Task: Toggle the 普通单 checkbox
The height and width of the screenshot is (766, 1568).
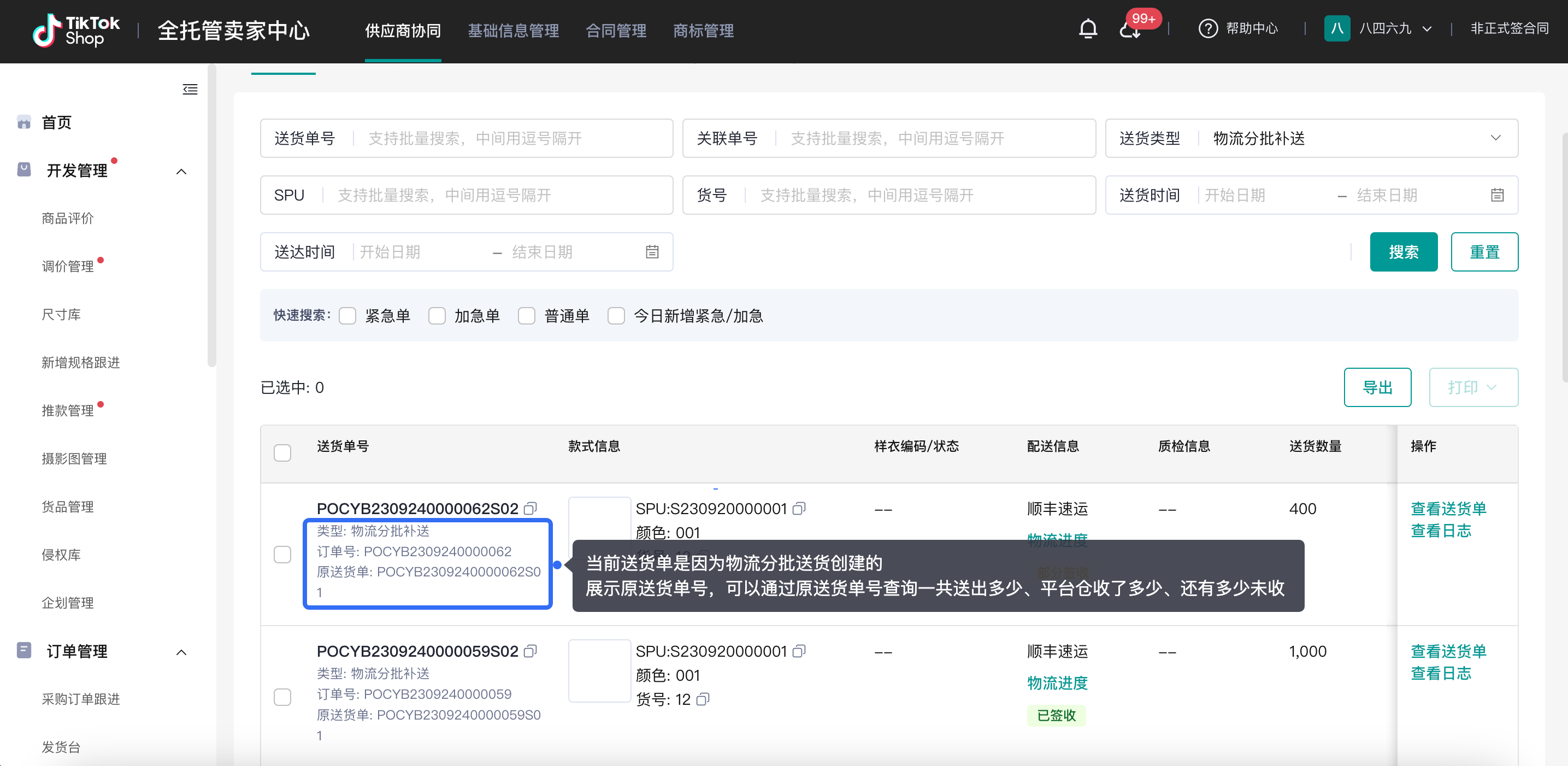Action: [527, 315]
